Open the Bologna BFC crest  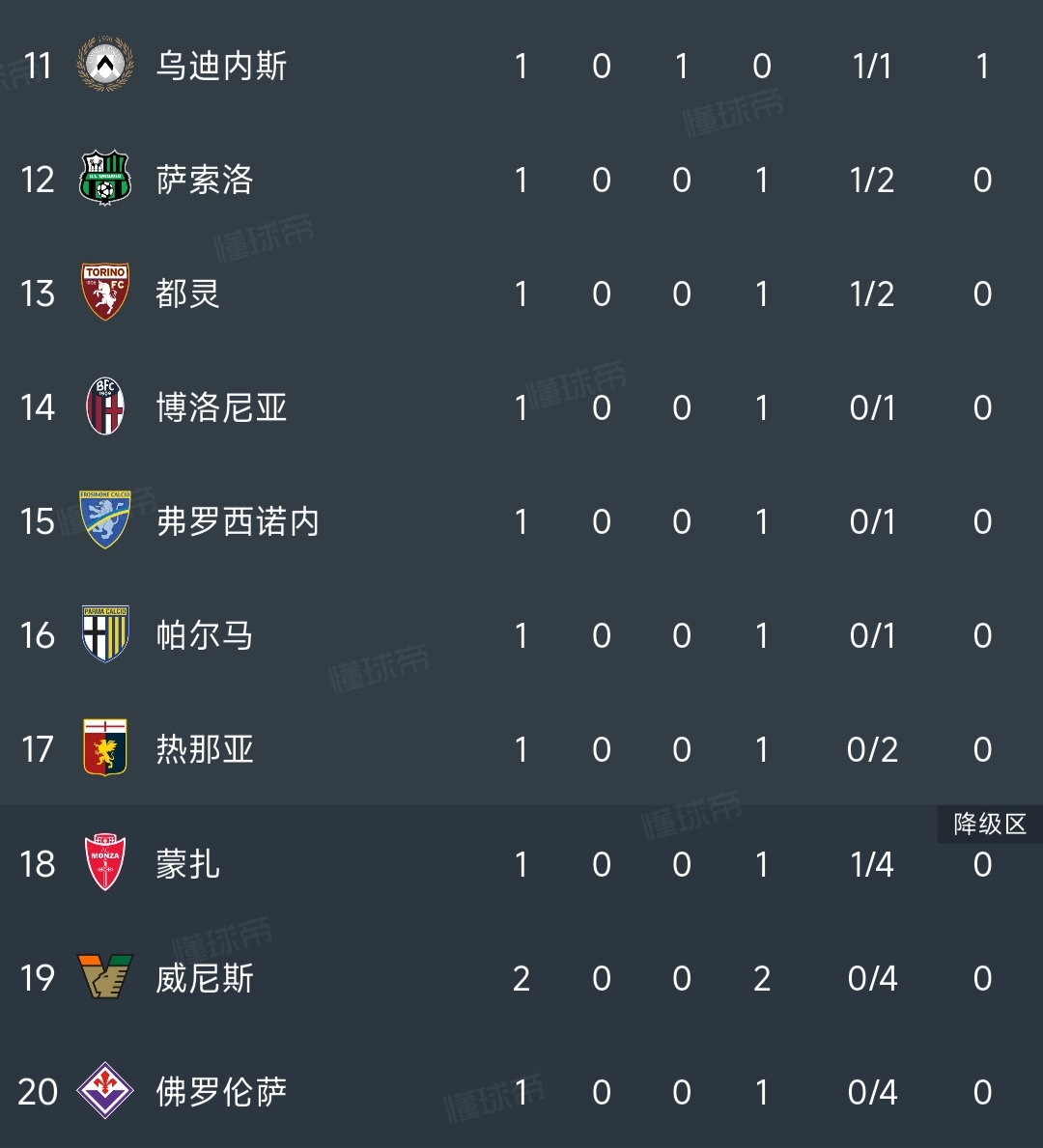[104, 406]
